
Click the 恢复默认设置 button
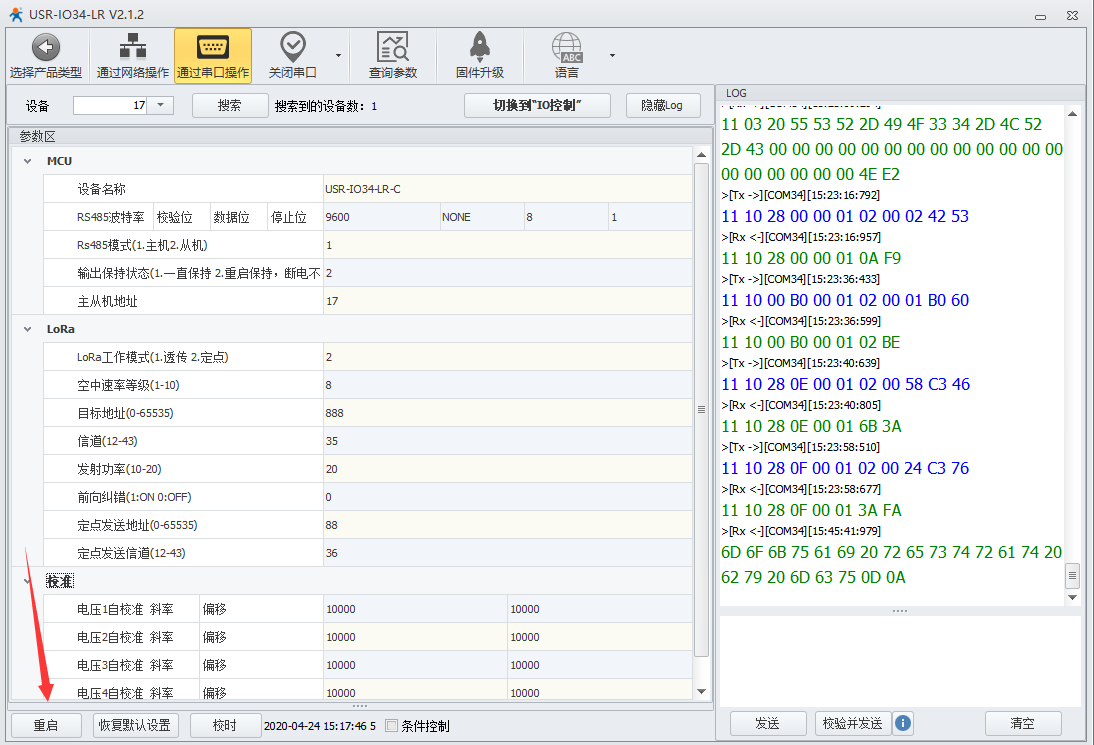pyautogui.click(x=135, y=725)
